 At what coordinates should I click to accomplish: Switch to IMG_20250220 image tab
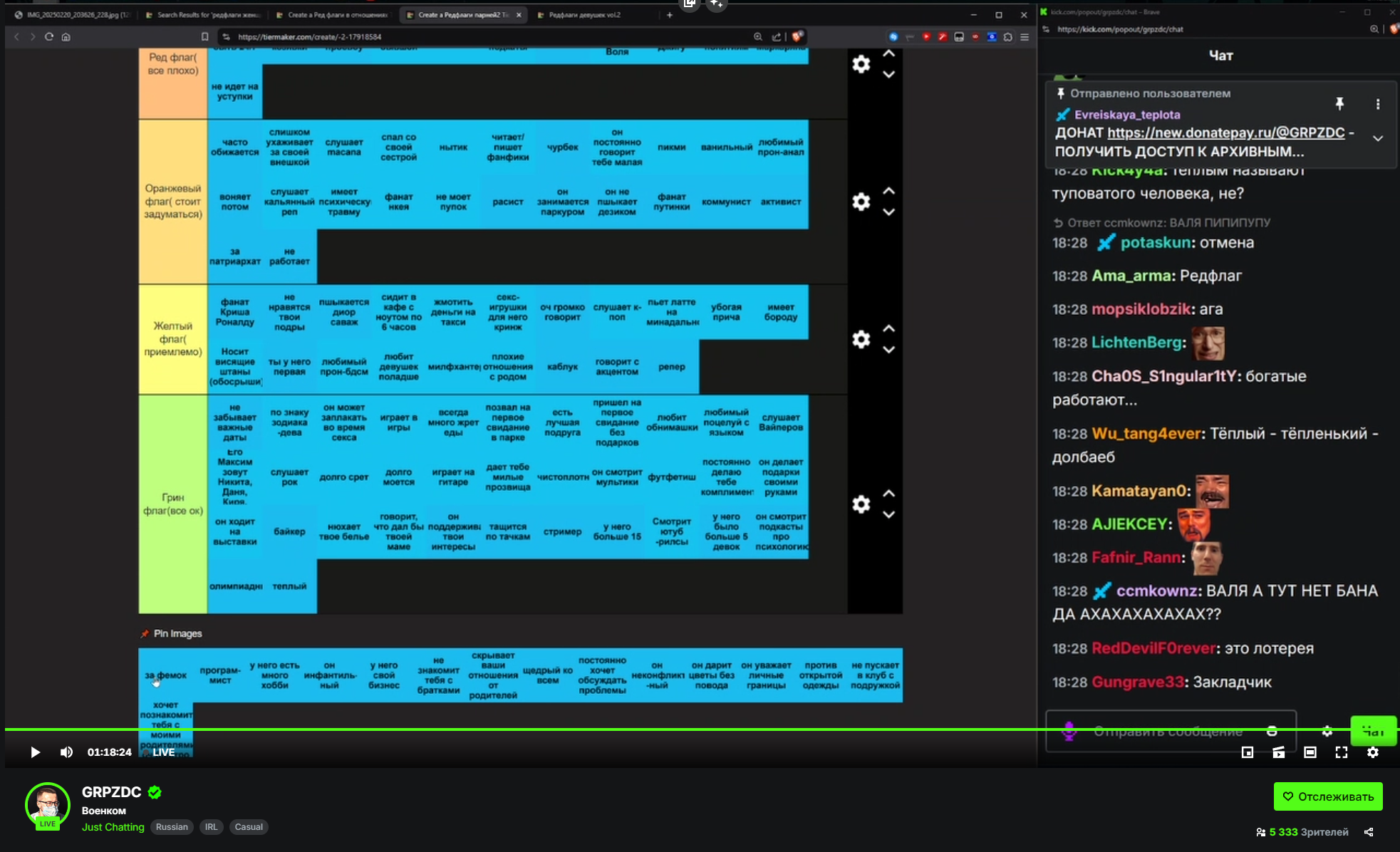point(73,15)
